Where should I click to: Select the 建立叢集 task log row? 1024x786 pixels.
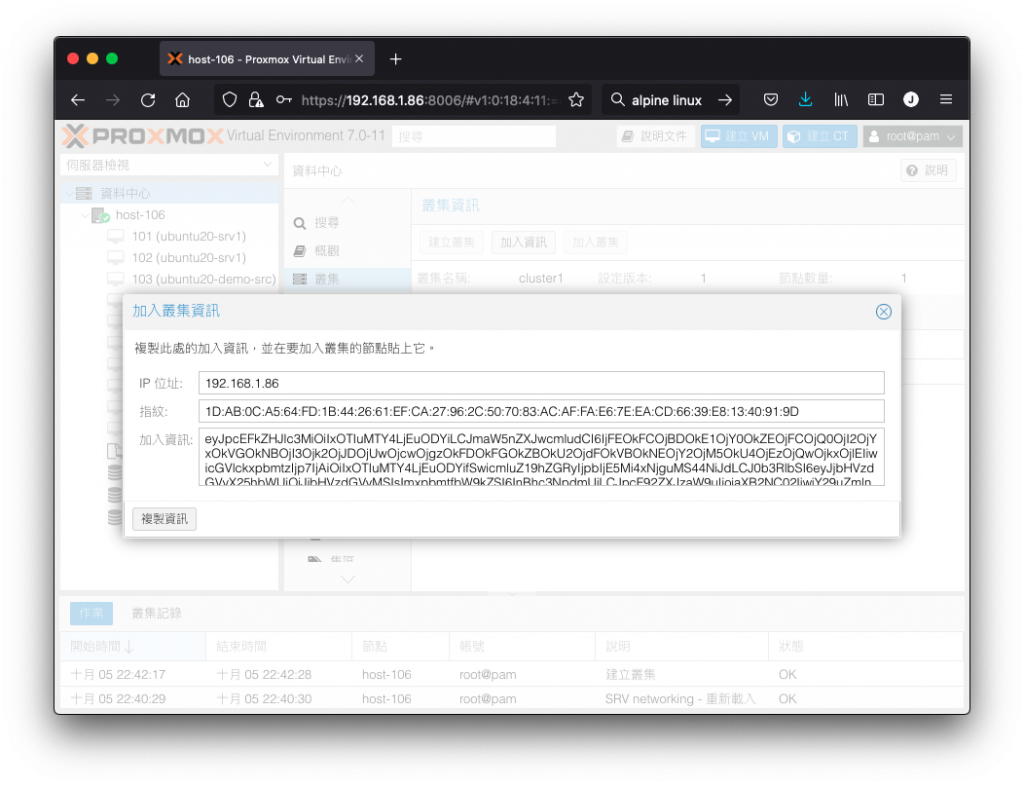click(x=511, y=674)
